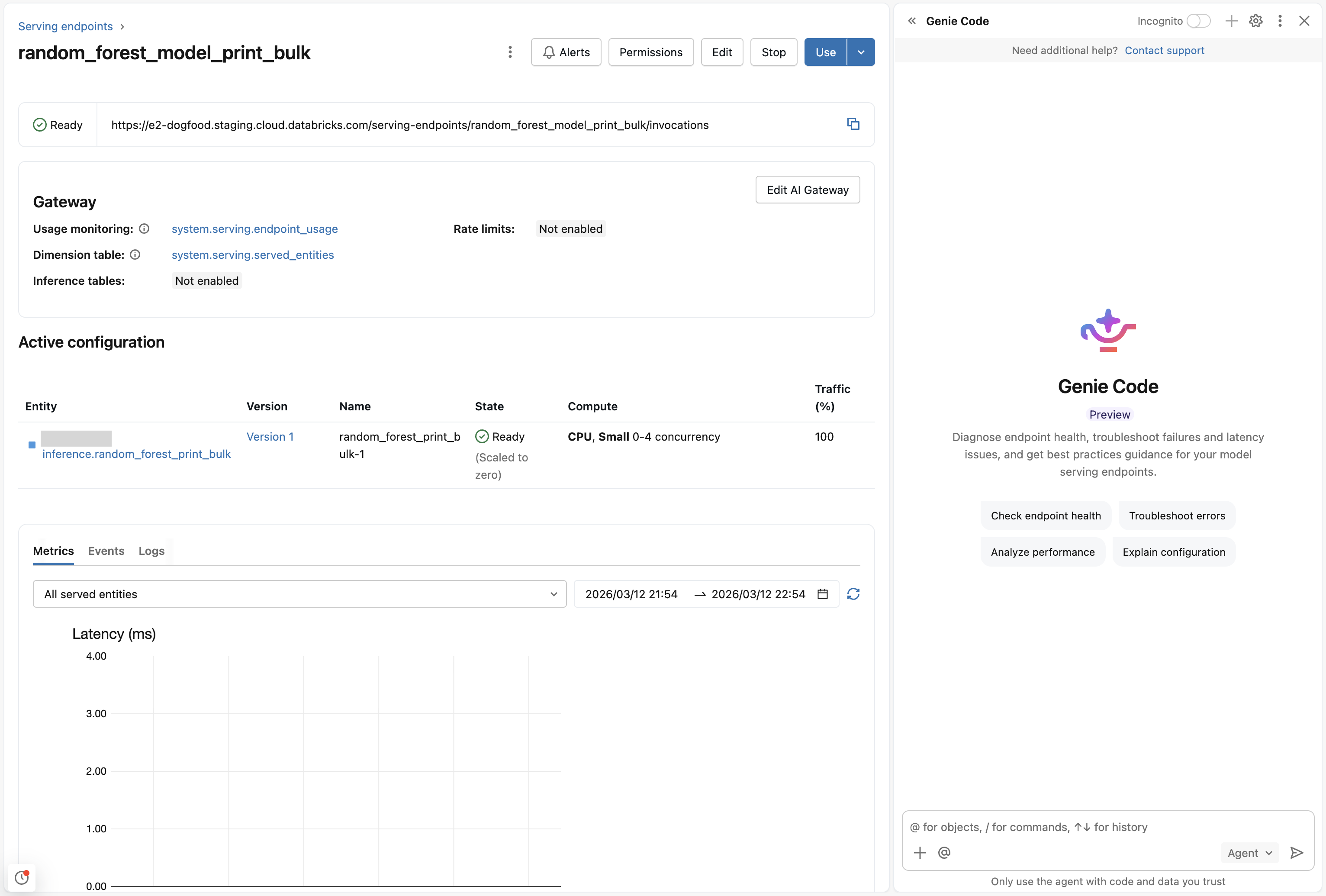Image resolution: width=1326 pixels, height=896 pixels.
Task: Open the kebab menu beside random_forest_model_print_bulk
Action: [x=509, y=52]
